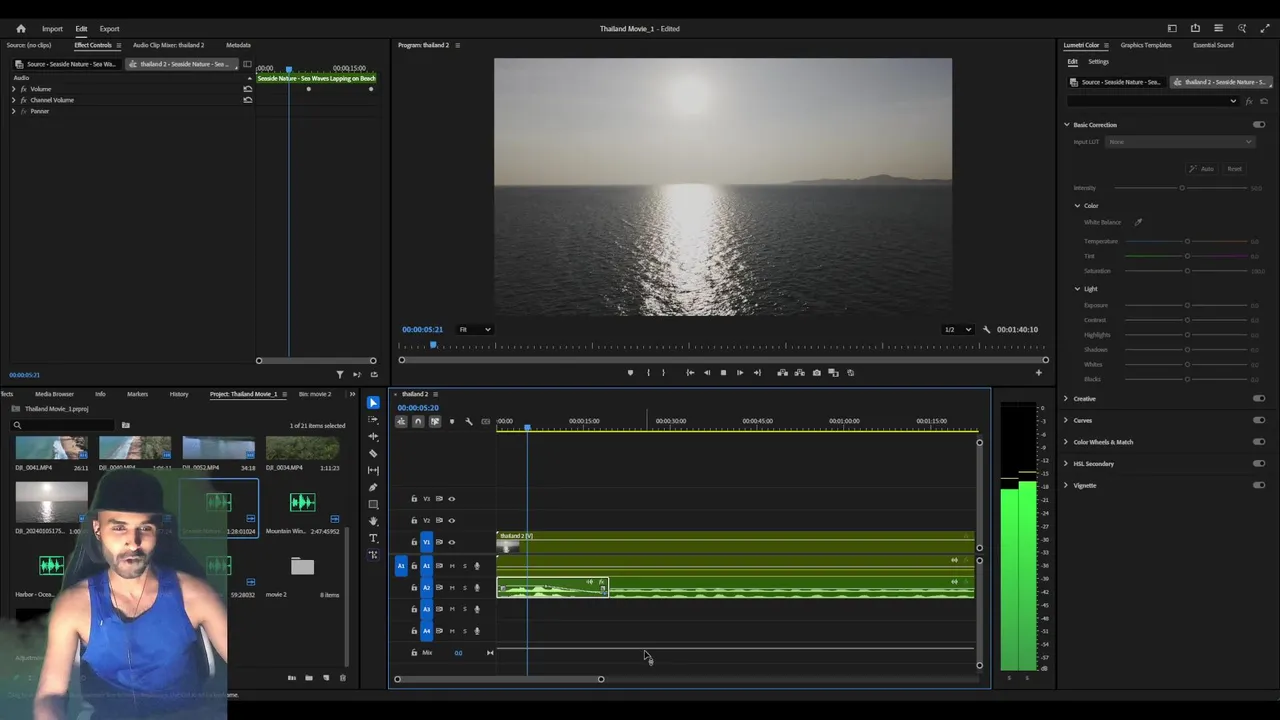Click the White Balance eyedropper
Screen dimensions: 1280x720
pos(1138,222)
